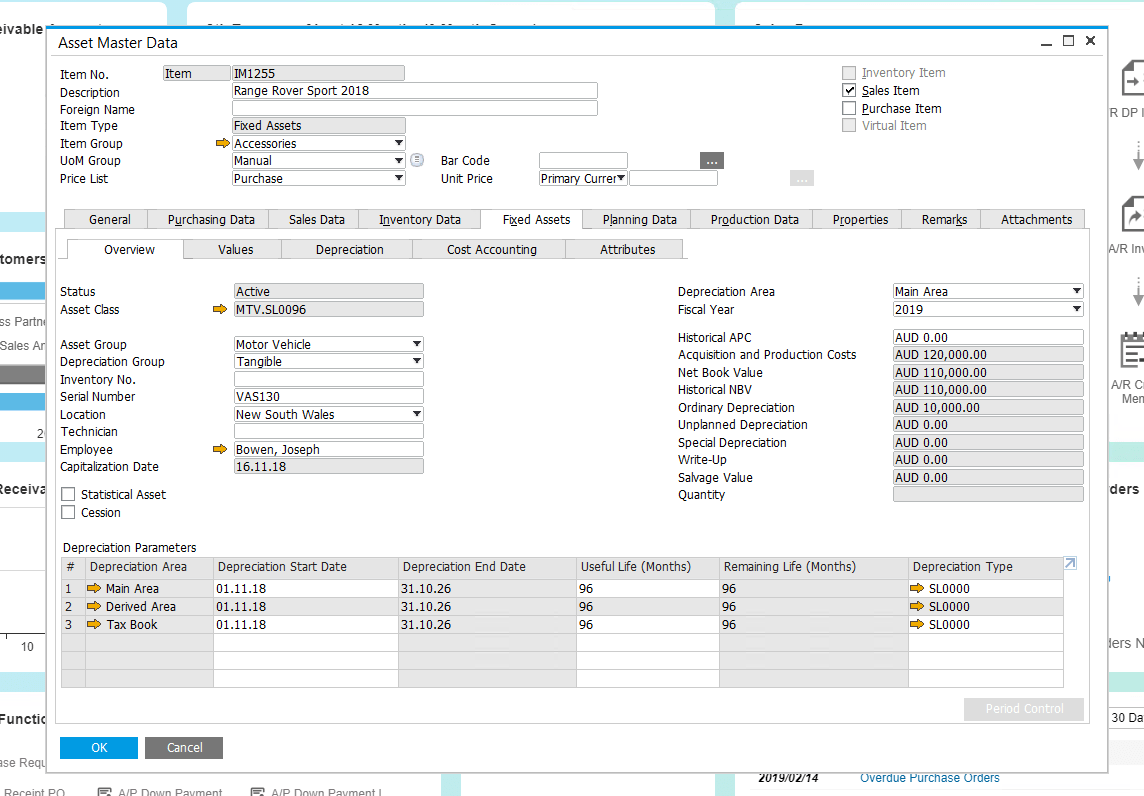Open the Planning Data tab

pos(640,220)
